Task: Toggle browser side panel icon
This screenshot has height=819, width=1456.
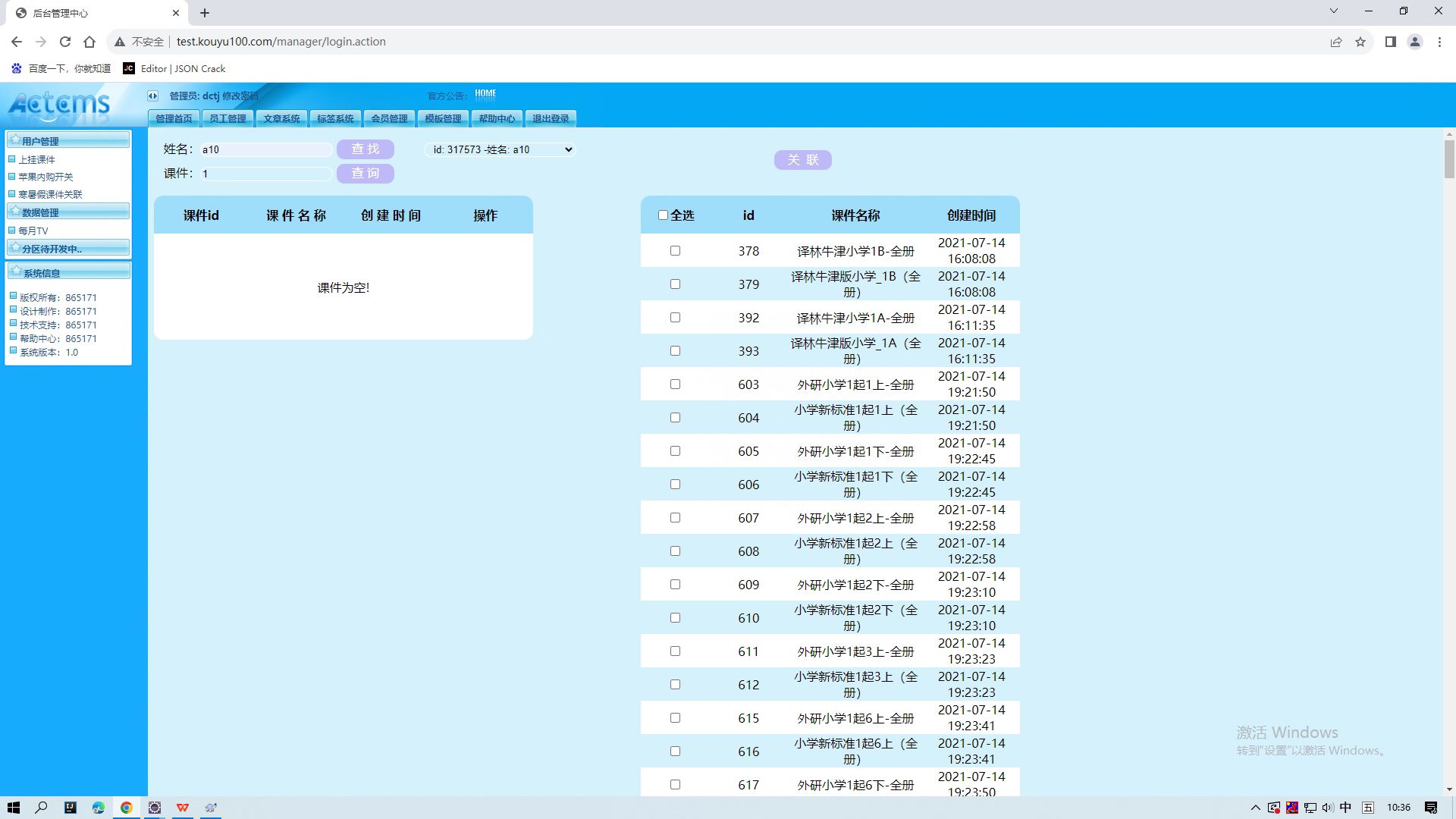Action: (1390, 42)
